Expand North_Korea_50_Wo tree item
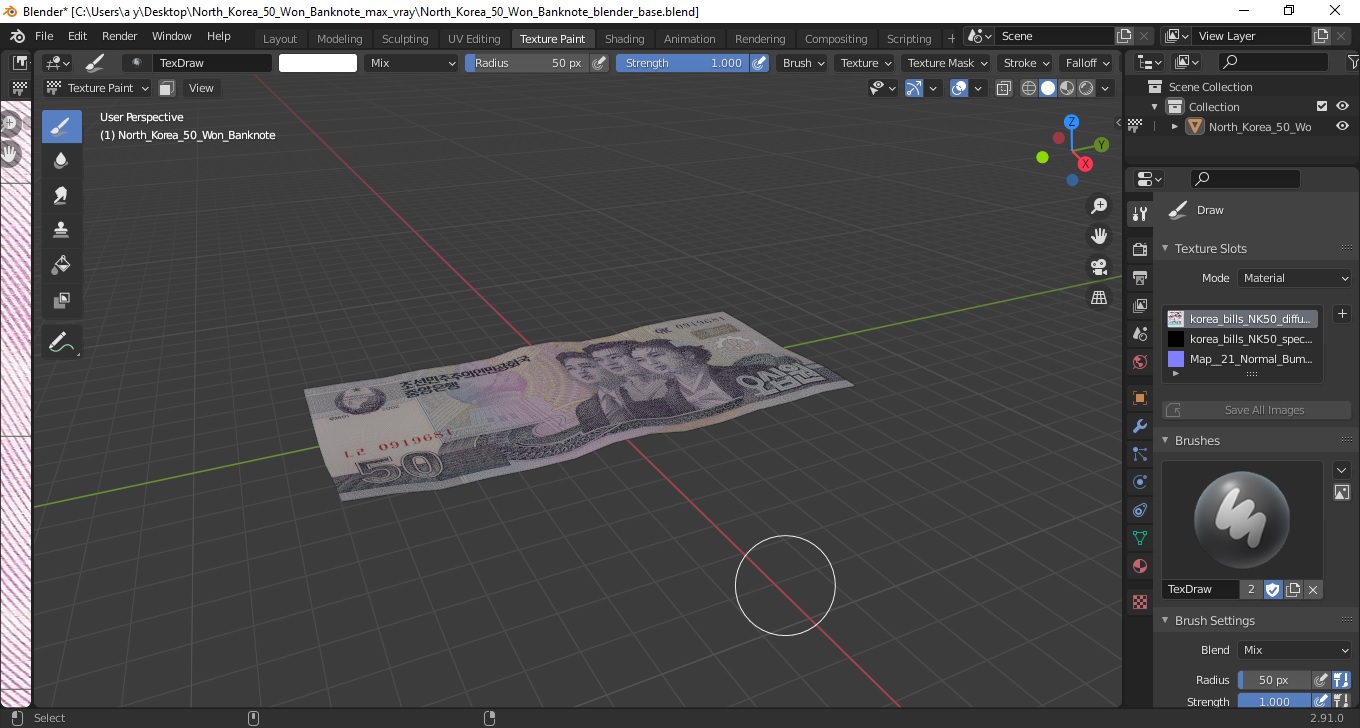This screenshot has width=1360, height=728. 1175,126
